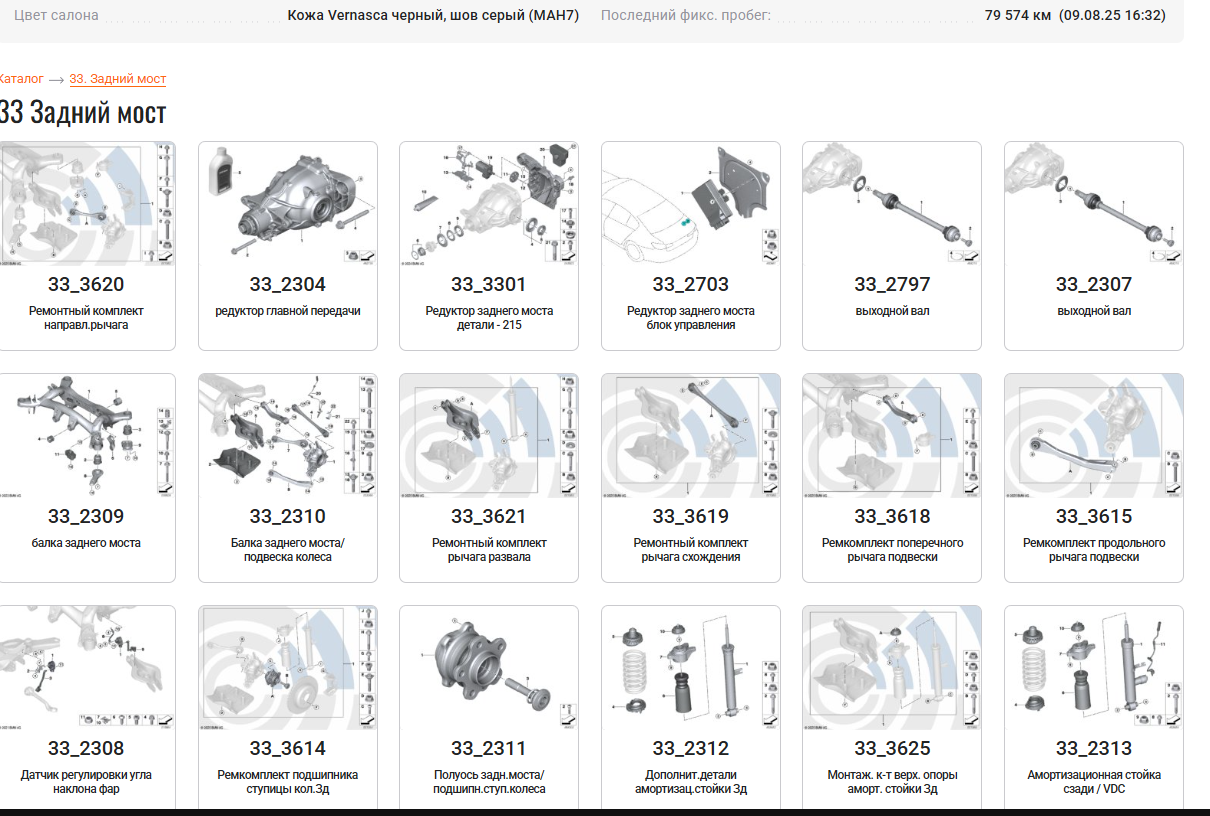Open diagram thumbnail for 33_2797 выходной вал
The height and width of the screenshot is (816, 1210).
[892, 205]
